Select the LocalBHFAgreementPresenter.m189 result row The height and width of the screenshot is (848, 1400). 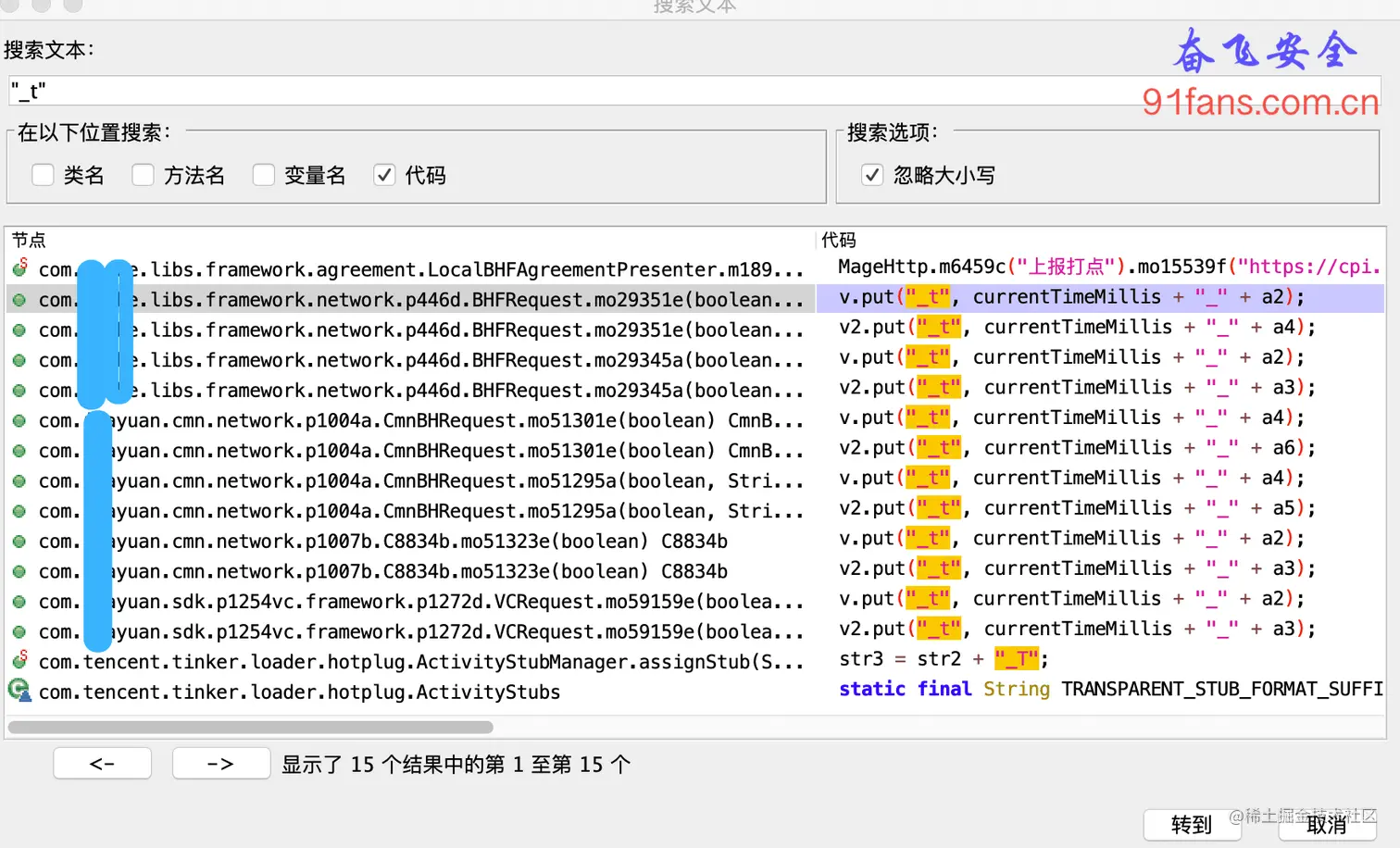point(410,269)
